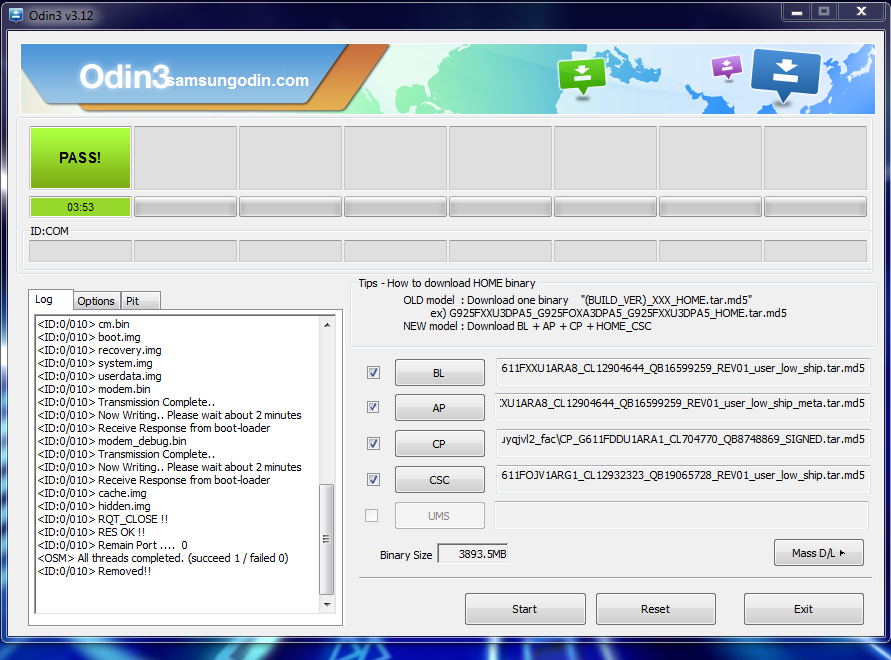
Task: Click log line 'modem_debug.bin'
Action: pos(112,441)
